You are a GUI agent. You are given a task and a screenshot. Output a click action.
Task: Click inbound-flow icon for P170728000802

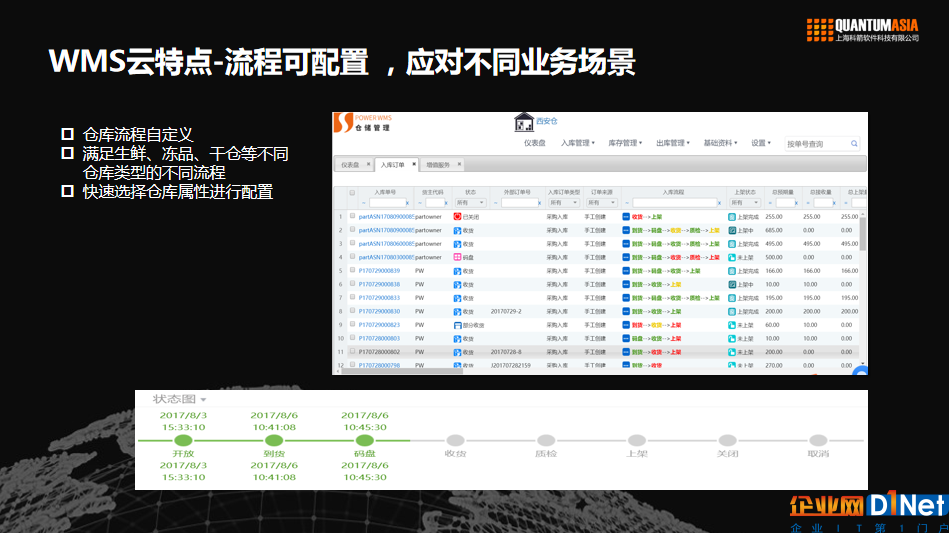(626, 352)
